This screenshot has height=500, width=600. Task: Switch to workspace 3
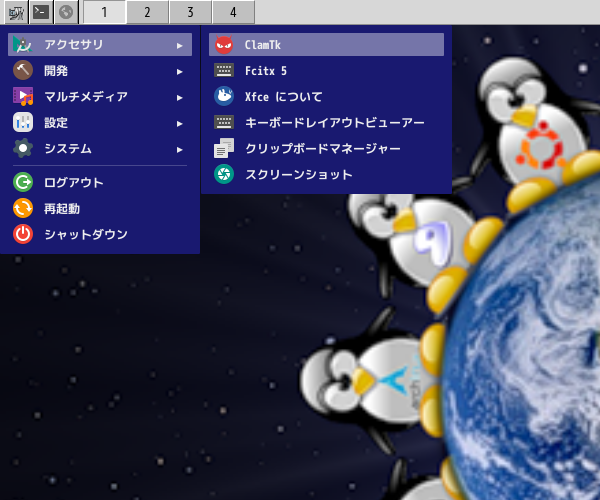[x=190, y=12]
